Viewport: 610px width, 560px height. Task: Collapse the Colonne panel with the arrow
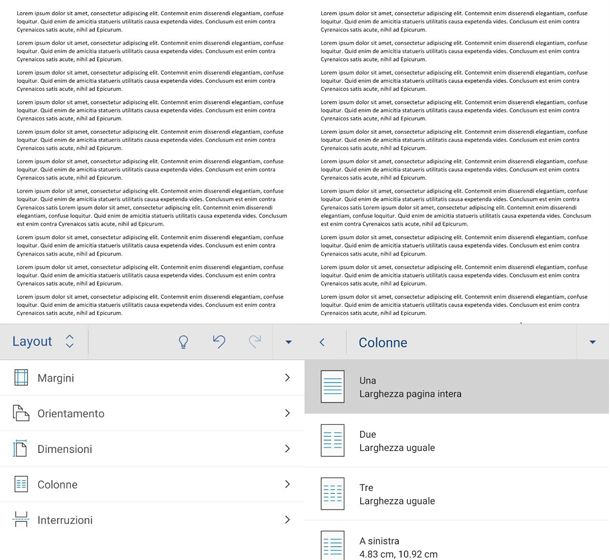[x=592, y=342]
